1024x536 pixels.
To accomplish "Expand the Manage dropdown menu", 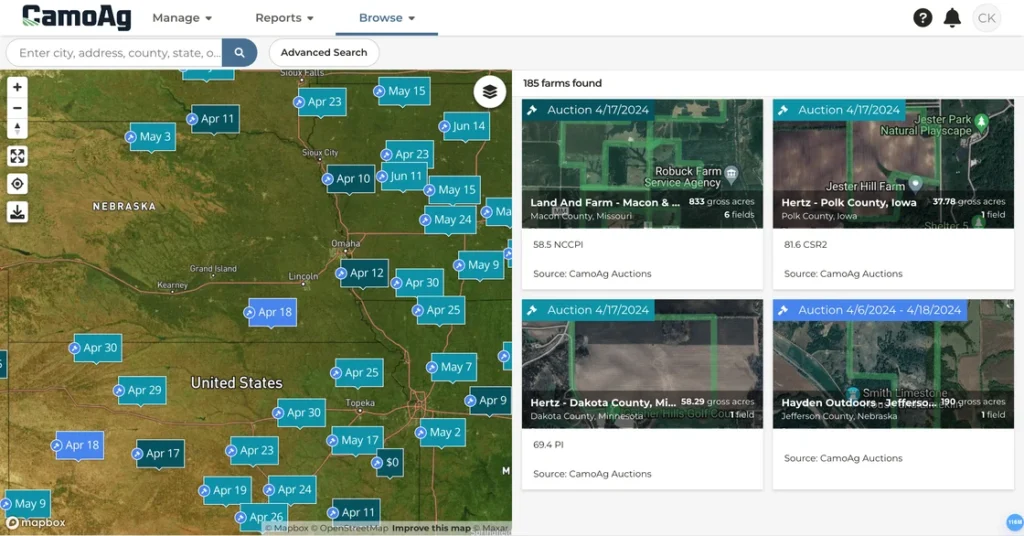I will coord(182,18).
